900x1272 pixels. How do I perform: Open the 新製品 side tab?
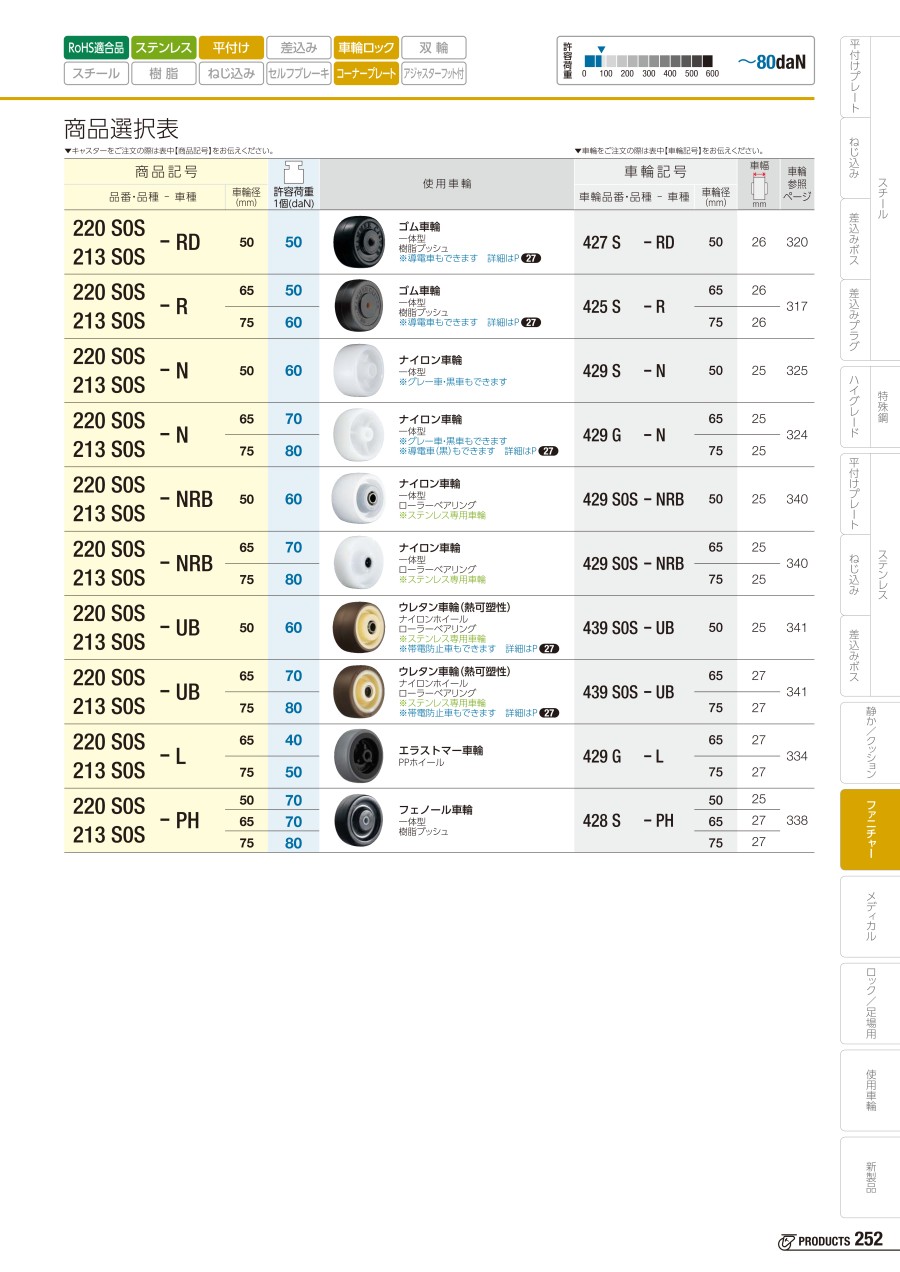(x=869, y=1176)
